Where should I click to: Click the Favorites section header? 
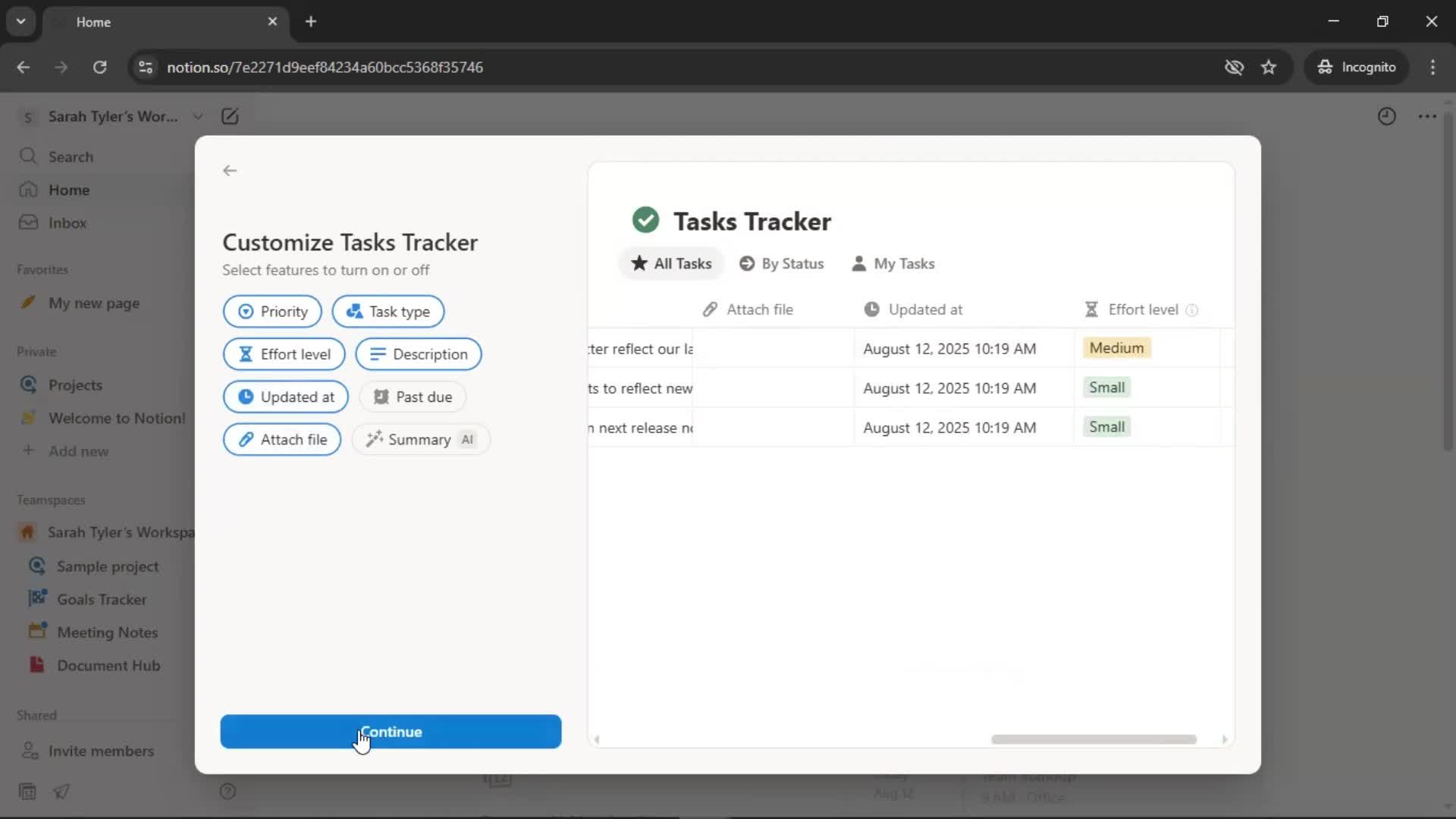click(x=42, y=270)
